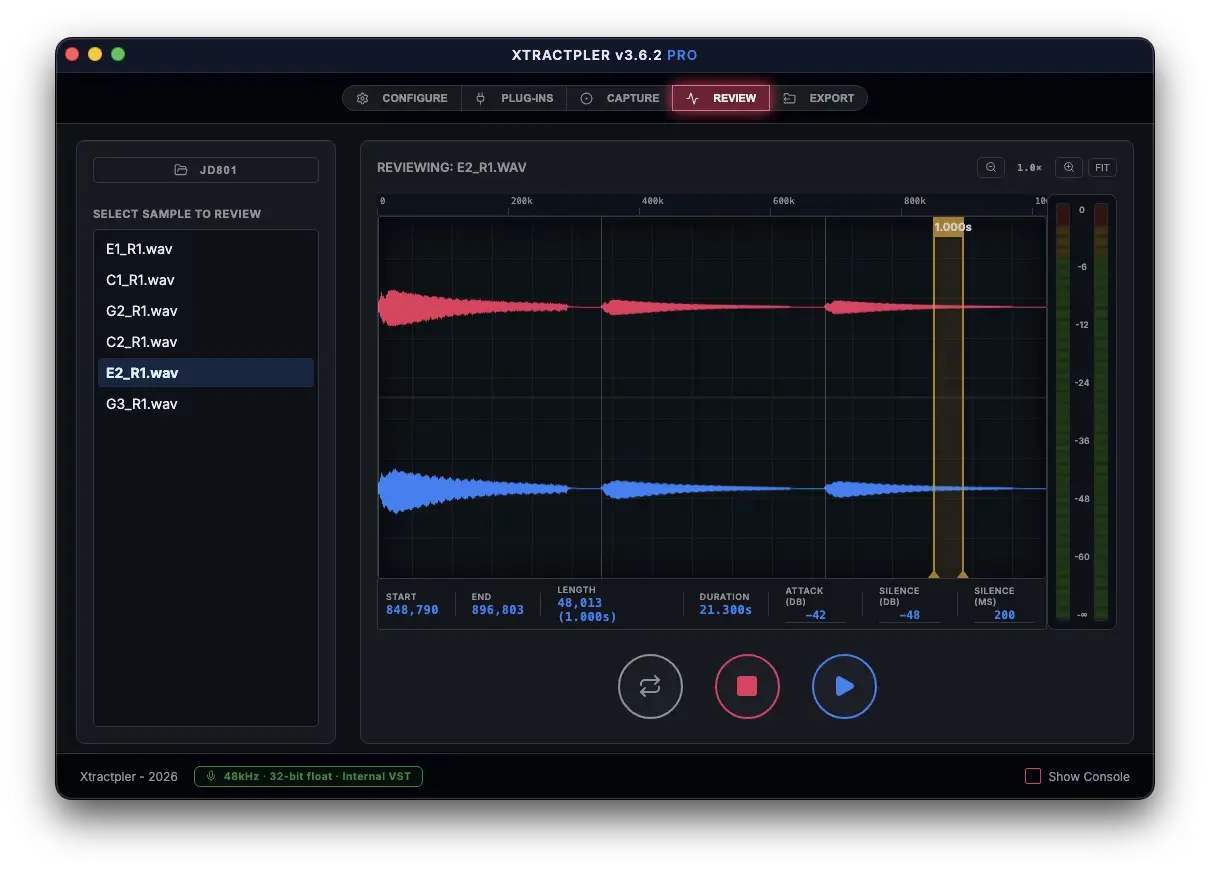Click the 48kHz audio status badge
The width and height of the screenshot is (1210, 873).
coord(308,776)
